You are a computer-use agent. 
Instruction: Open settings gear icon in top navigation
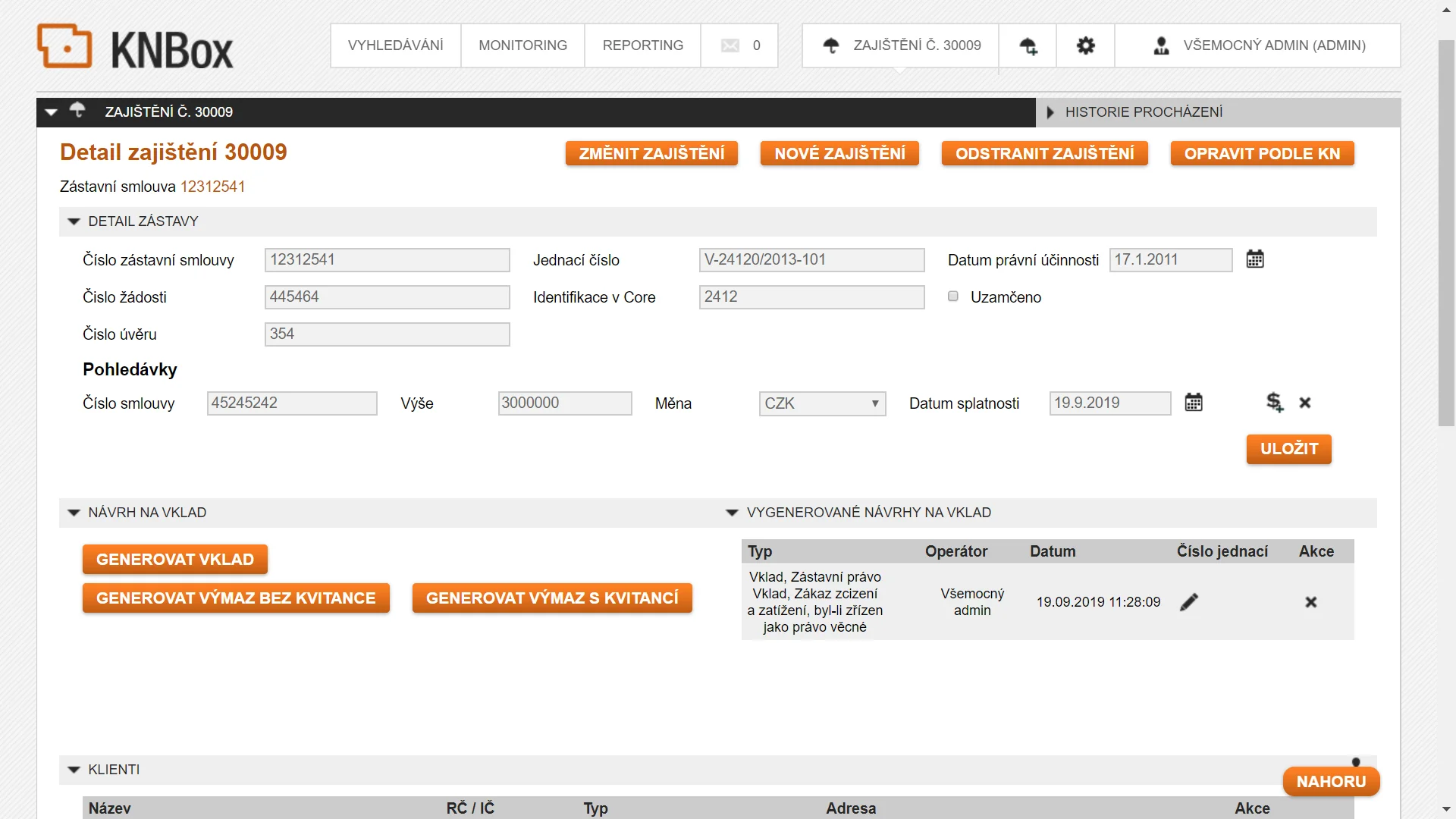point(1086,45)
